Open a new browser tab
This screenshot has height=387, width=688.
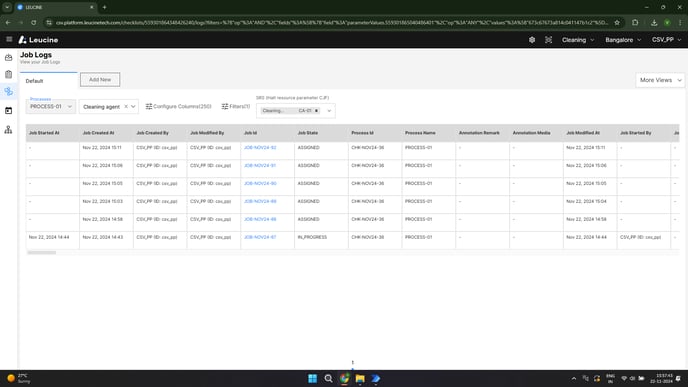click(x=104, y=7)
